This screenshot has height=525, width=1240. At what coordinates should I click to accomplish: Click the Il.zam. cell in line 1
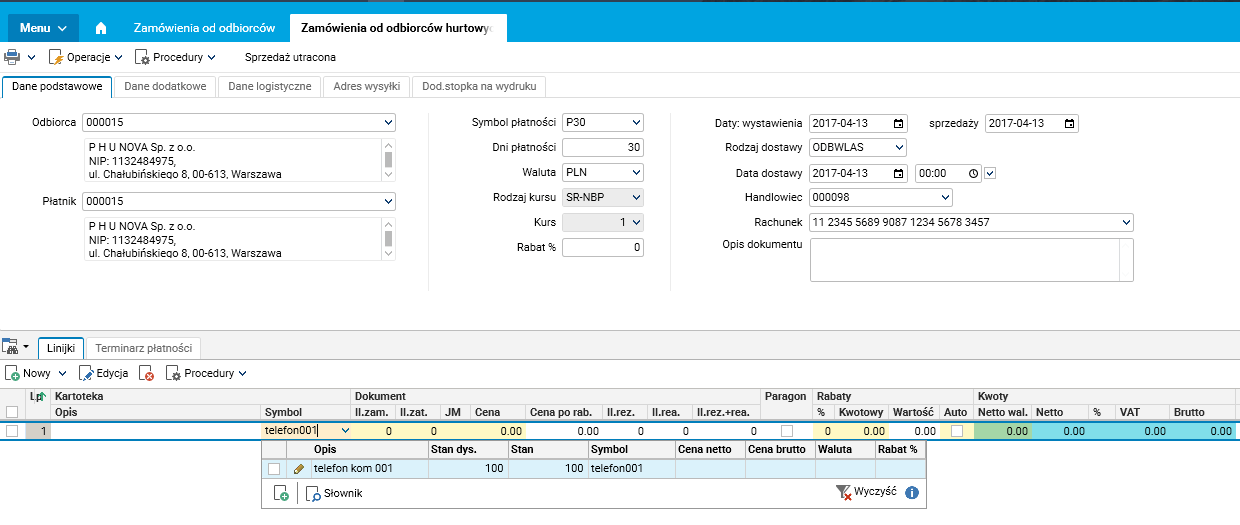click(x=372, y=431)
